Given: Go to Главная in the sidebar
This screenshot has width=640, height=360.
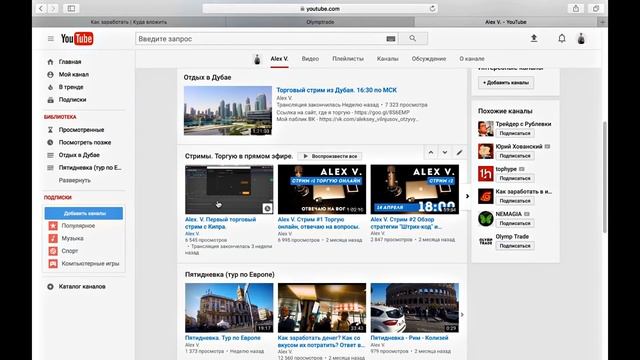Looking at the screenshot, I should click(x=70, y=62).
